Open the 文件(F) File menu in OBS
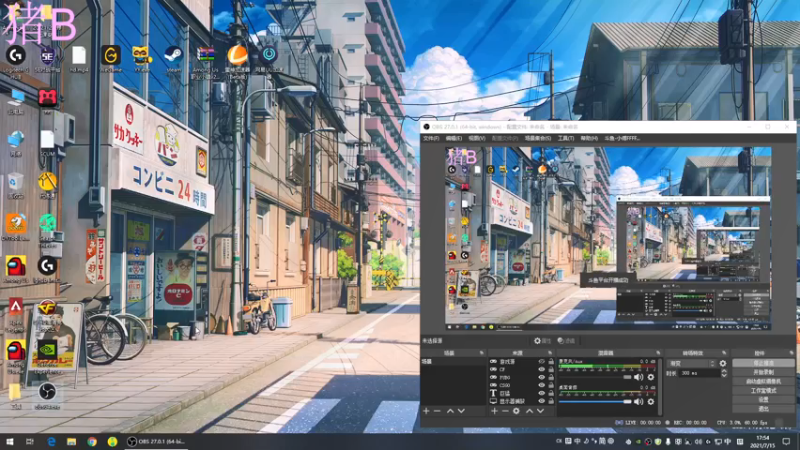Screen dimensions: 800x450 tap(431, 138)
